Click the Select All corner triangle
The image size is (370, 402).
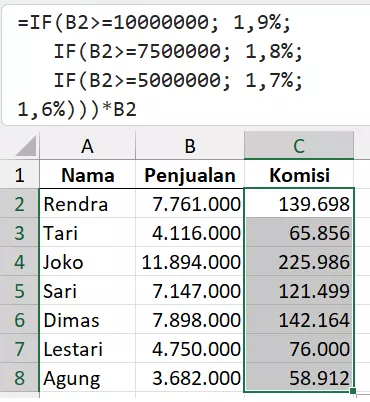coord(25,146)
